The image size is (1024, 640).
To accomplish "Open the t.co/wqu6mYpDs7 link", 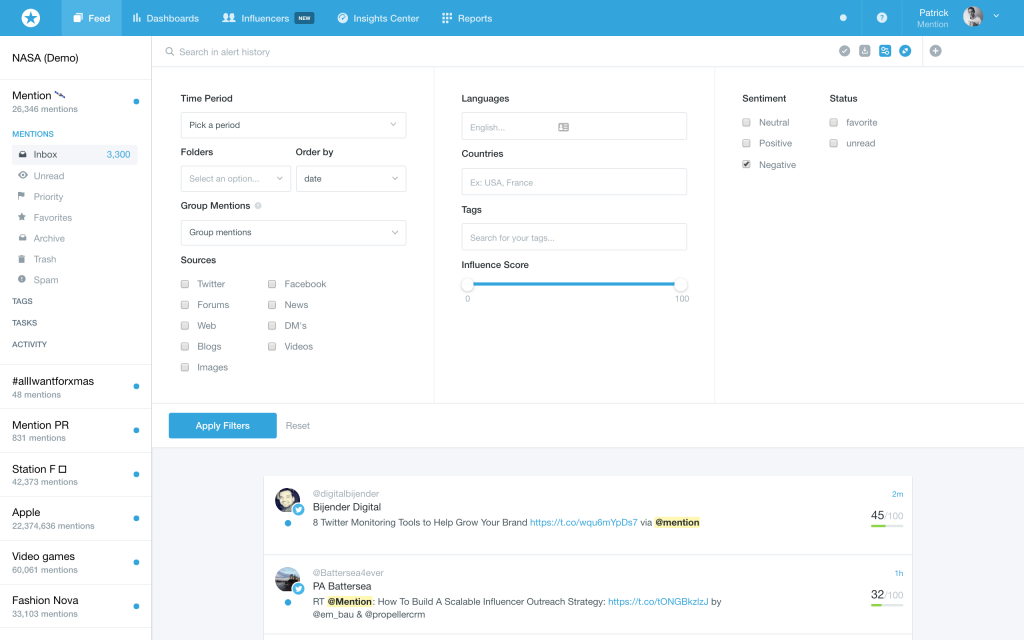I will pyautogui.click(x=584, y=522).
